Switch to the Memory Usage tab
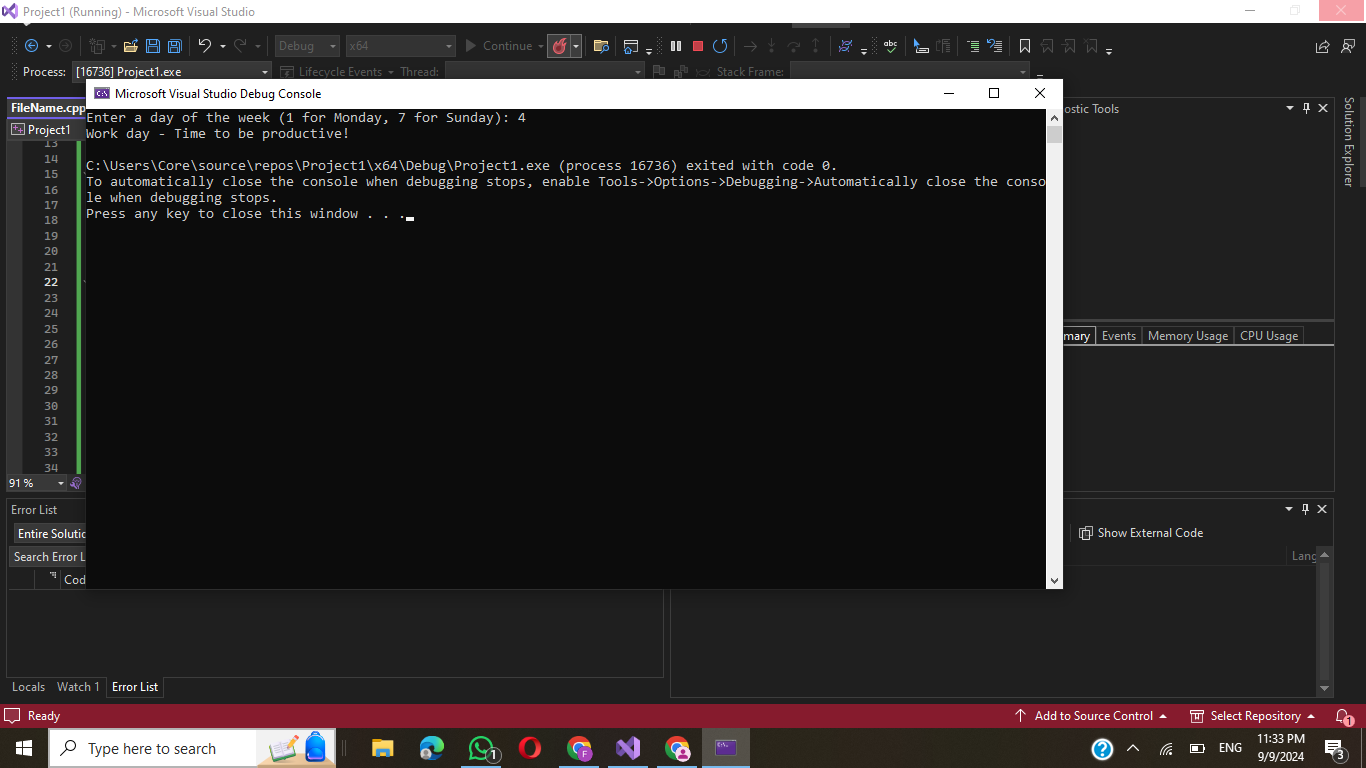1366x768 pixels. click(1187, 336)
